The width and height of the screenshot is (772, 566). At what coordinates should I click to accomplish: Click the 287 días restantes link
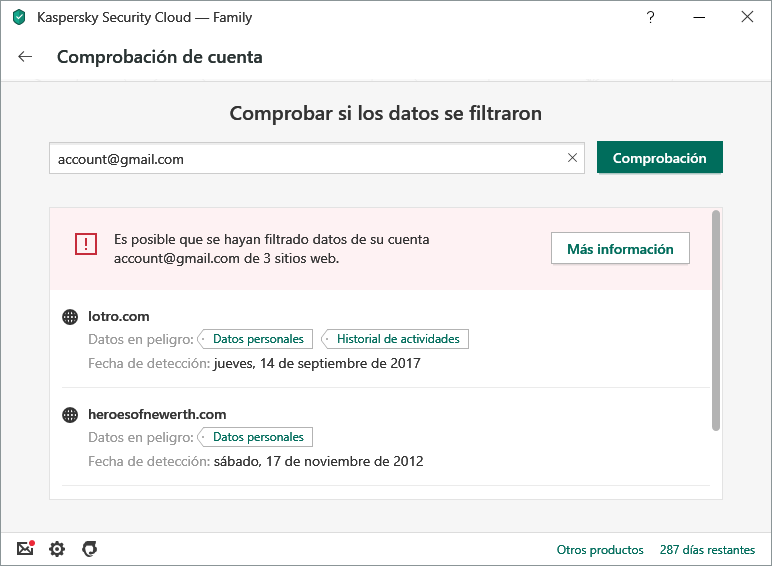(707, 550)
